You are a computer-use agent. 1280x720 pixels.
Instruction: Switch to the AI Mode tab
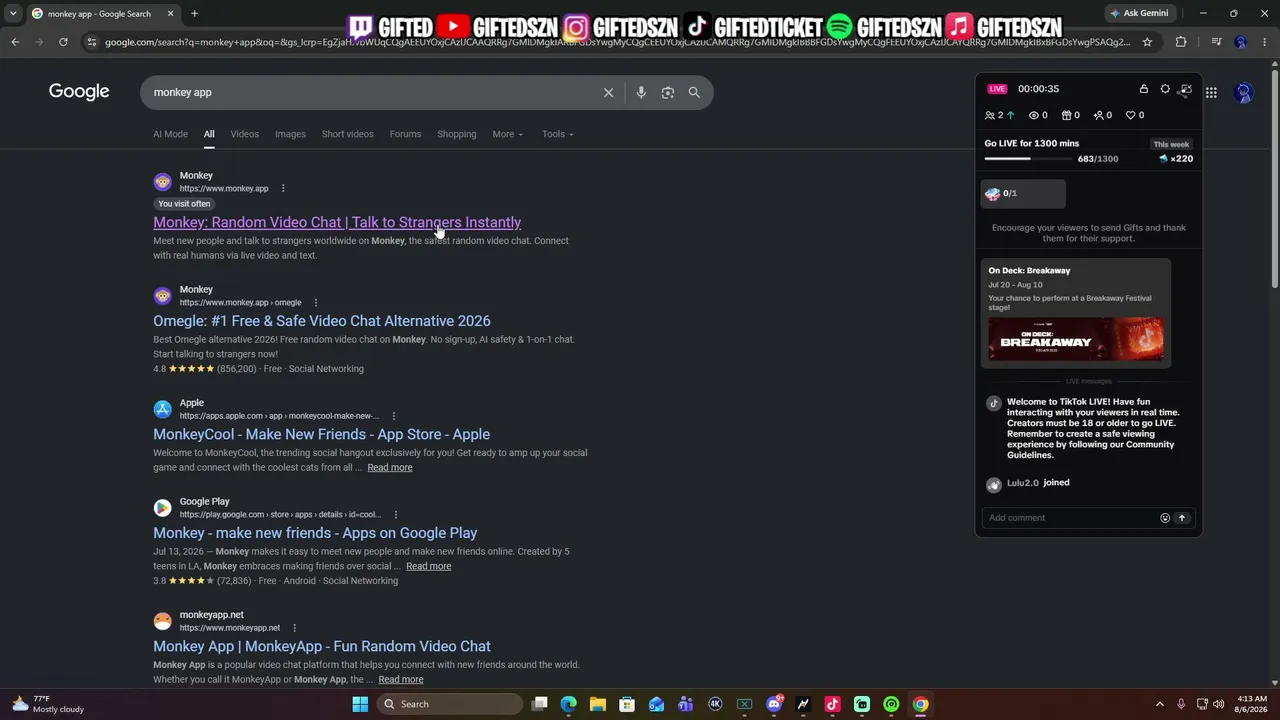pyautogui.click(x=170, y=134)
